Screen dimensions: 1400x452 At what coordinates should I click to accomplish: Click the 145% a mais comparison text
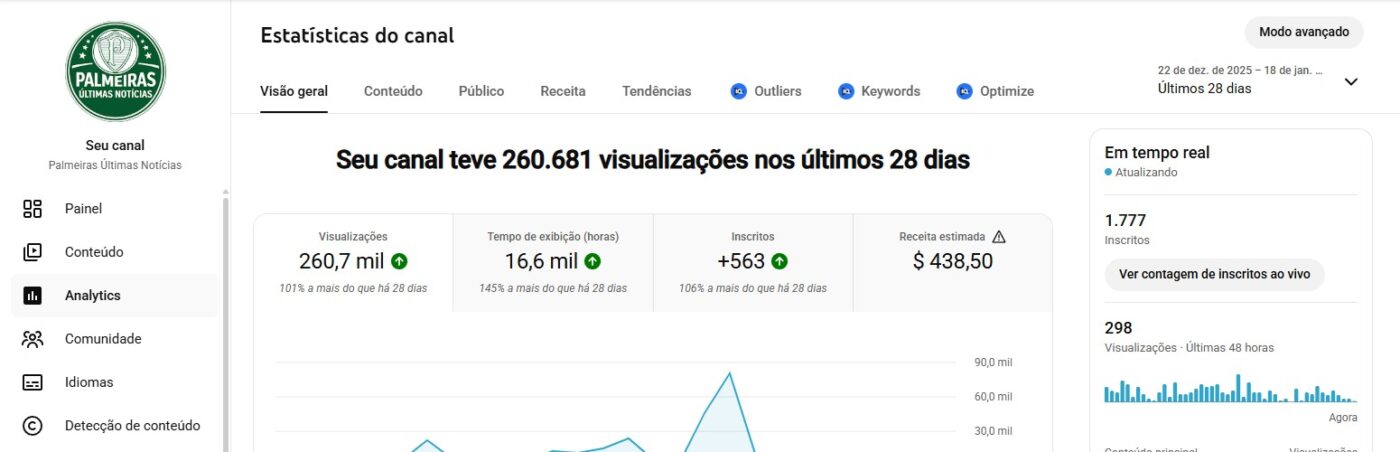click(553, 288)
